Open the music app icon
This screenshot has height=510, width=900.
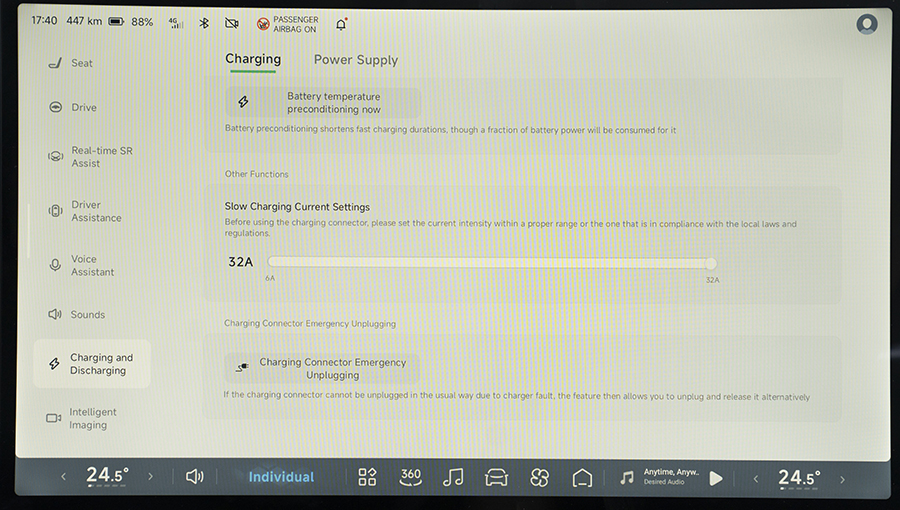[x=453, y=477]
